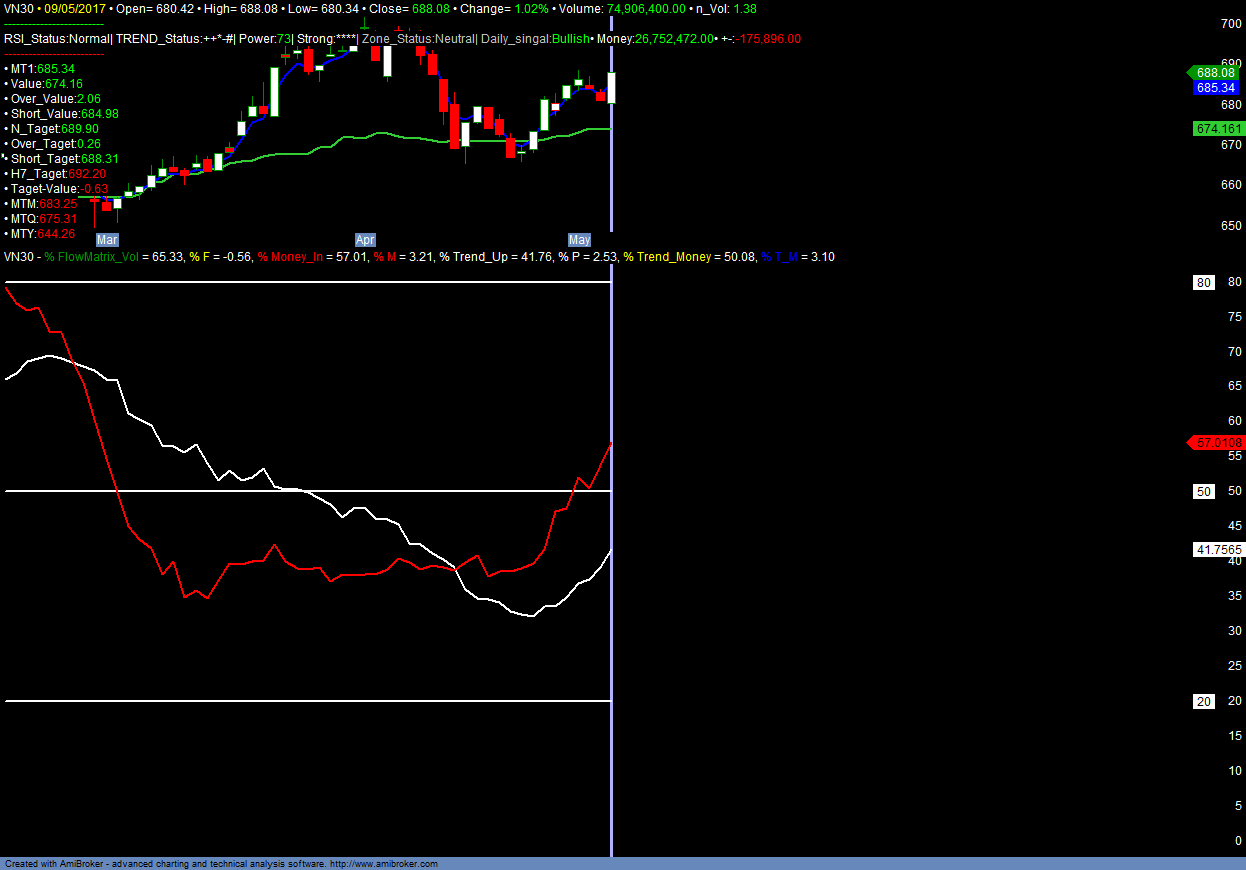Screen dimensions: 1246x870
Task: Select the green 674.161 value tag
Action: coord(1218,129)
